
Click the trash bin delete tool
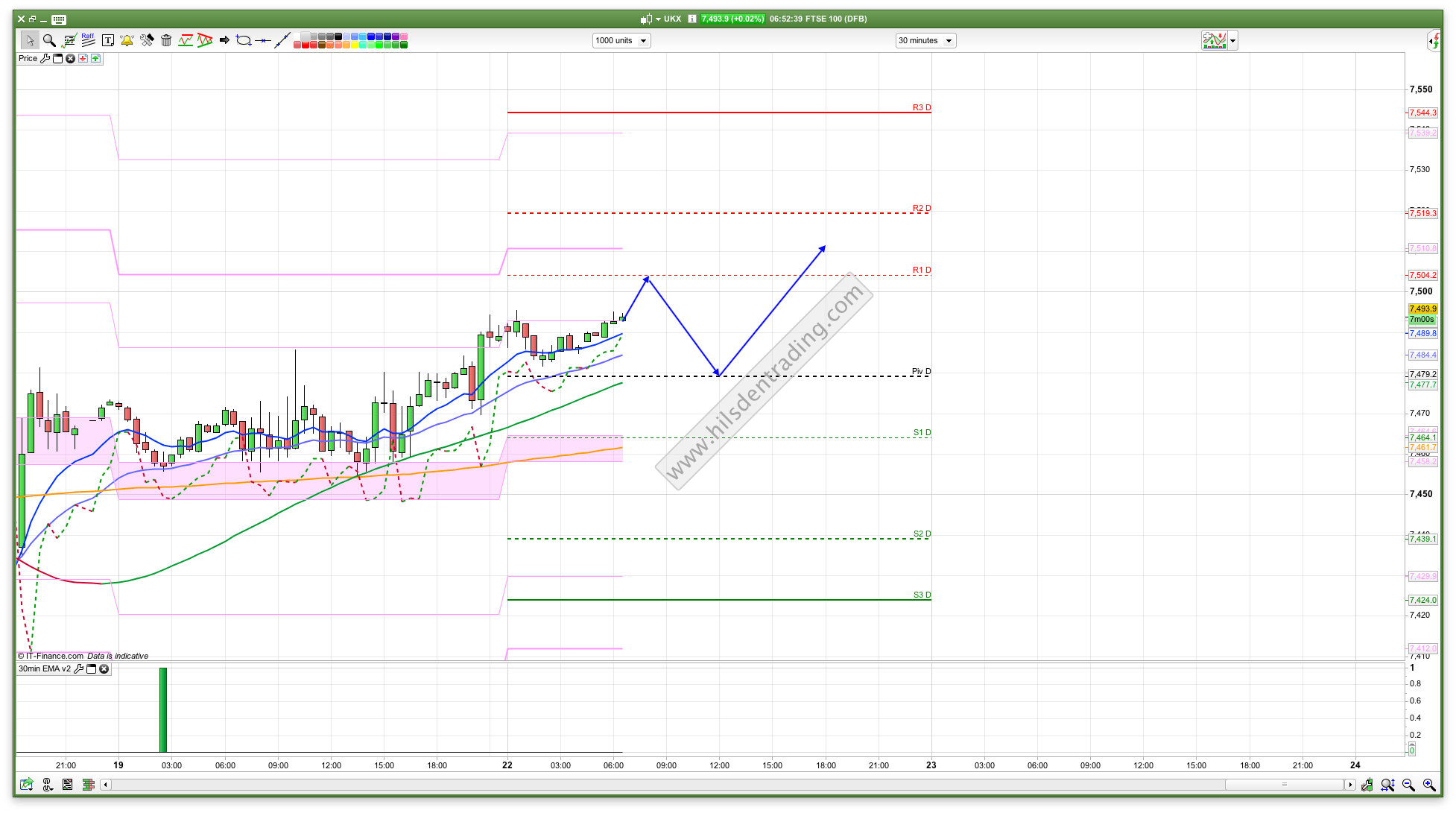[x=166, y=40]
